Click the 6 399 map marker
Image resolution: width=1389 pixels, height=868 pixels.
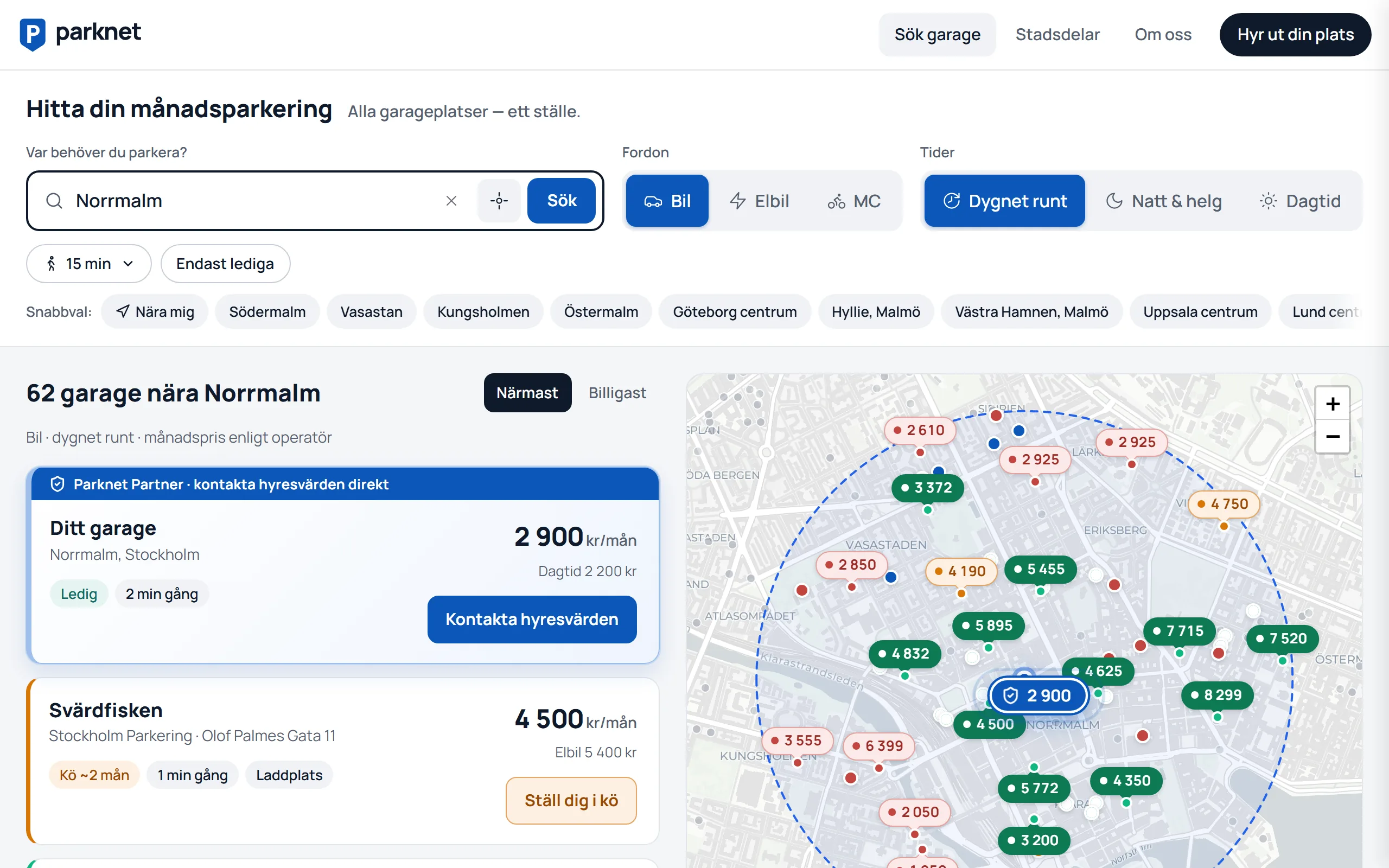coord(879,746)
